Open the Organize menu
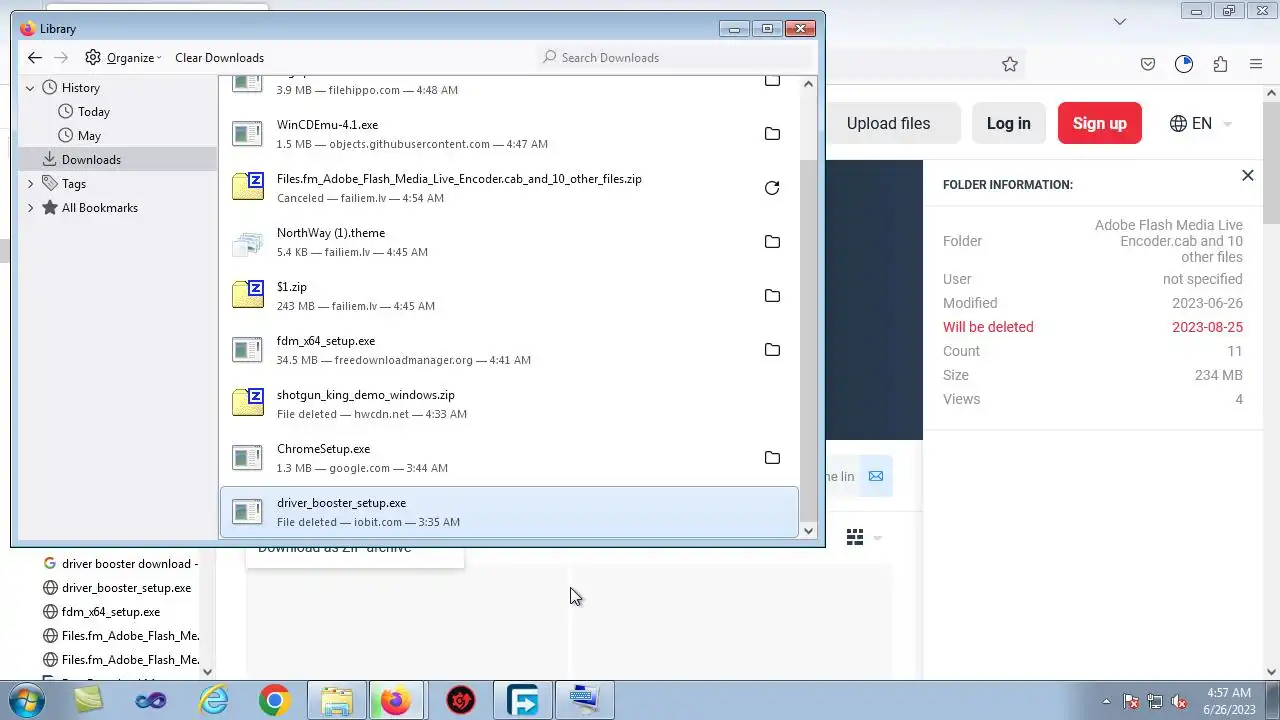 tap(123, 58)
